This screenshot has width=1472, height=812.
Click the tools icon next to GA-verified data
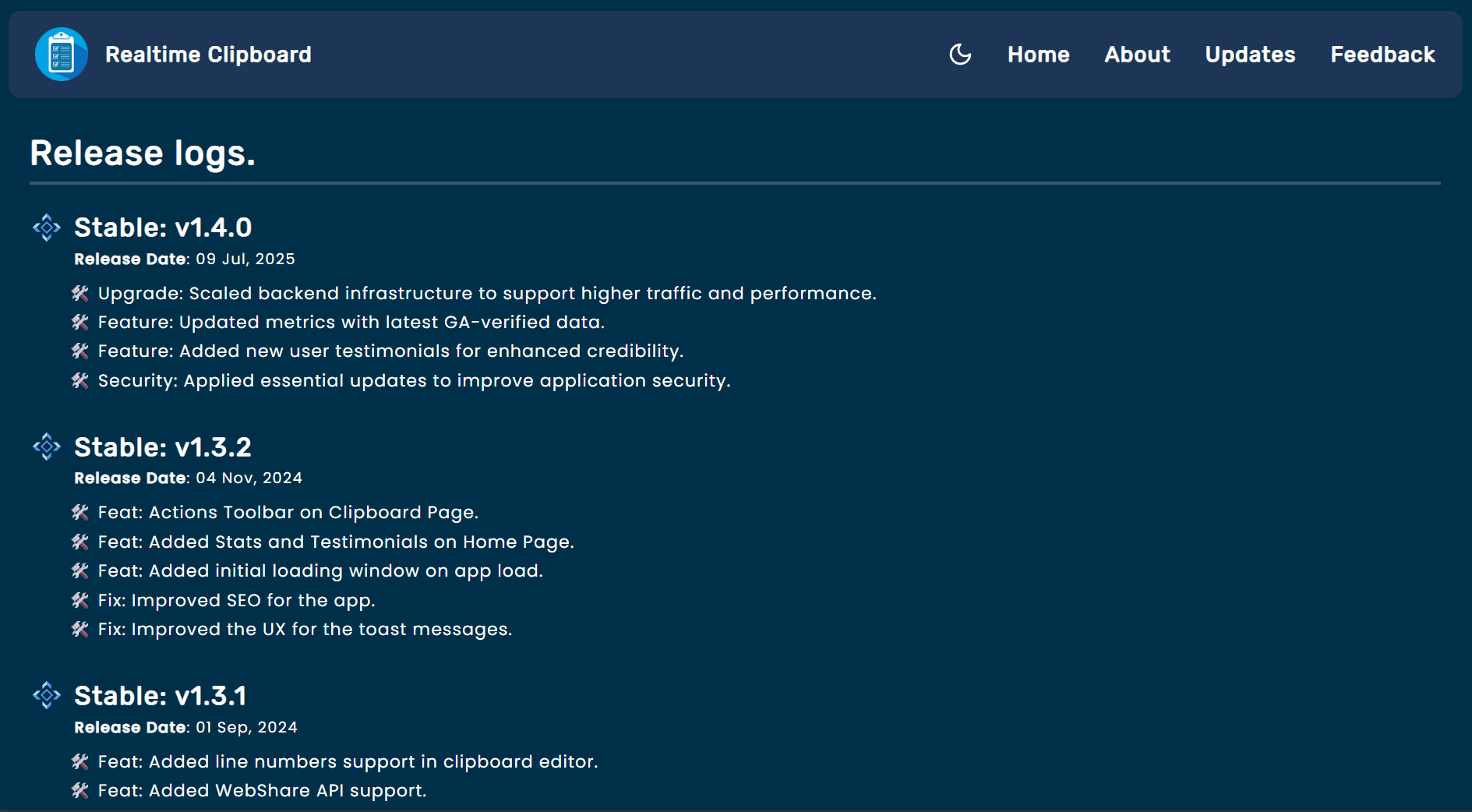click(80, 322)
